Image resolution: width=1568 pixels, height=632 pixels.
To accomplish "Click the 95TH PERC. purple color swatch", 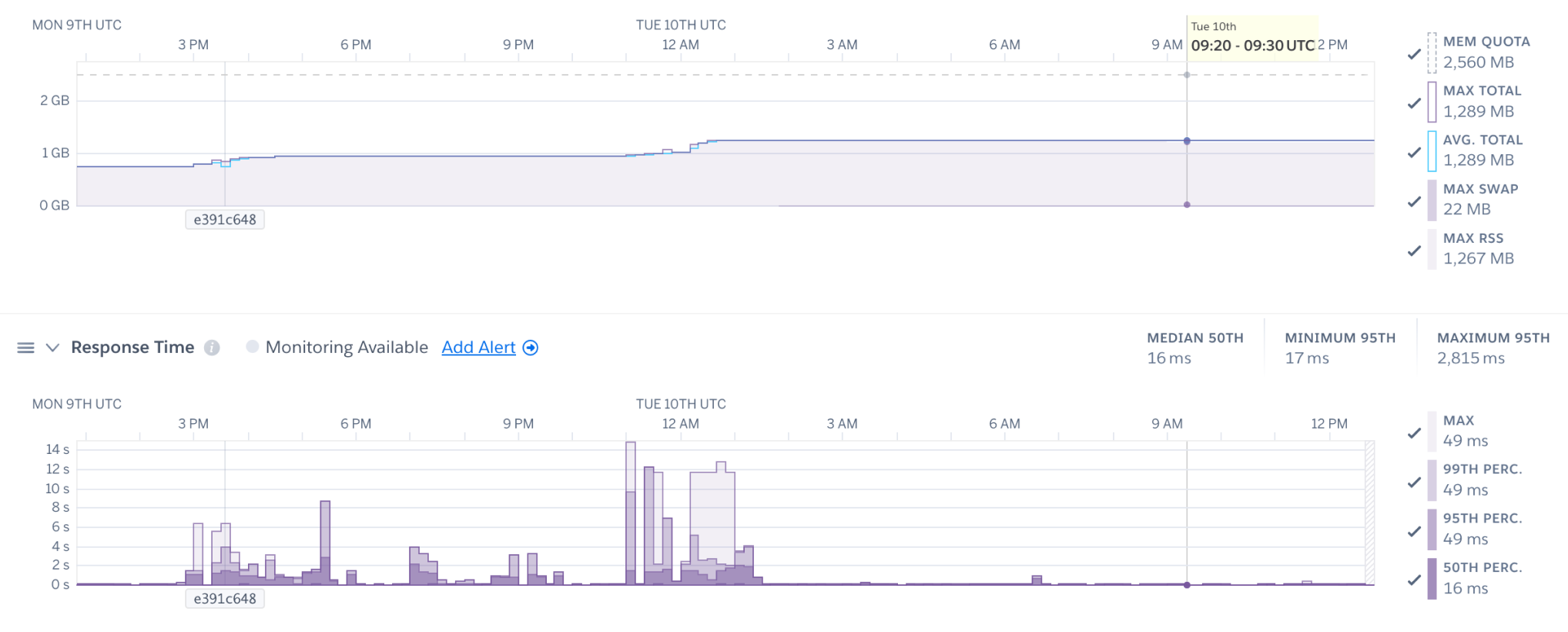I will coord(1432,529).
